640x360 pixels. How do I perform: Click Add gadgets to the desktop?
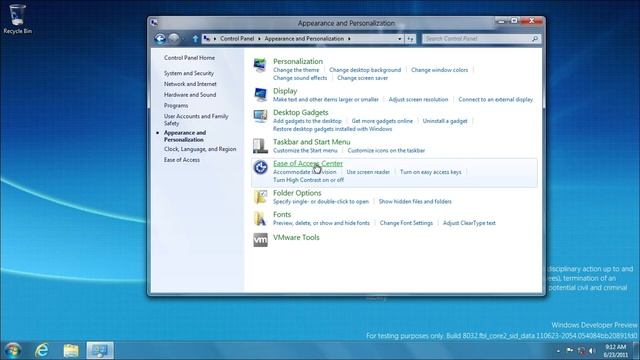[307, 121]
